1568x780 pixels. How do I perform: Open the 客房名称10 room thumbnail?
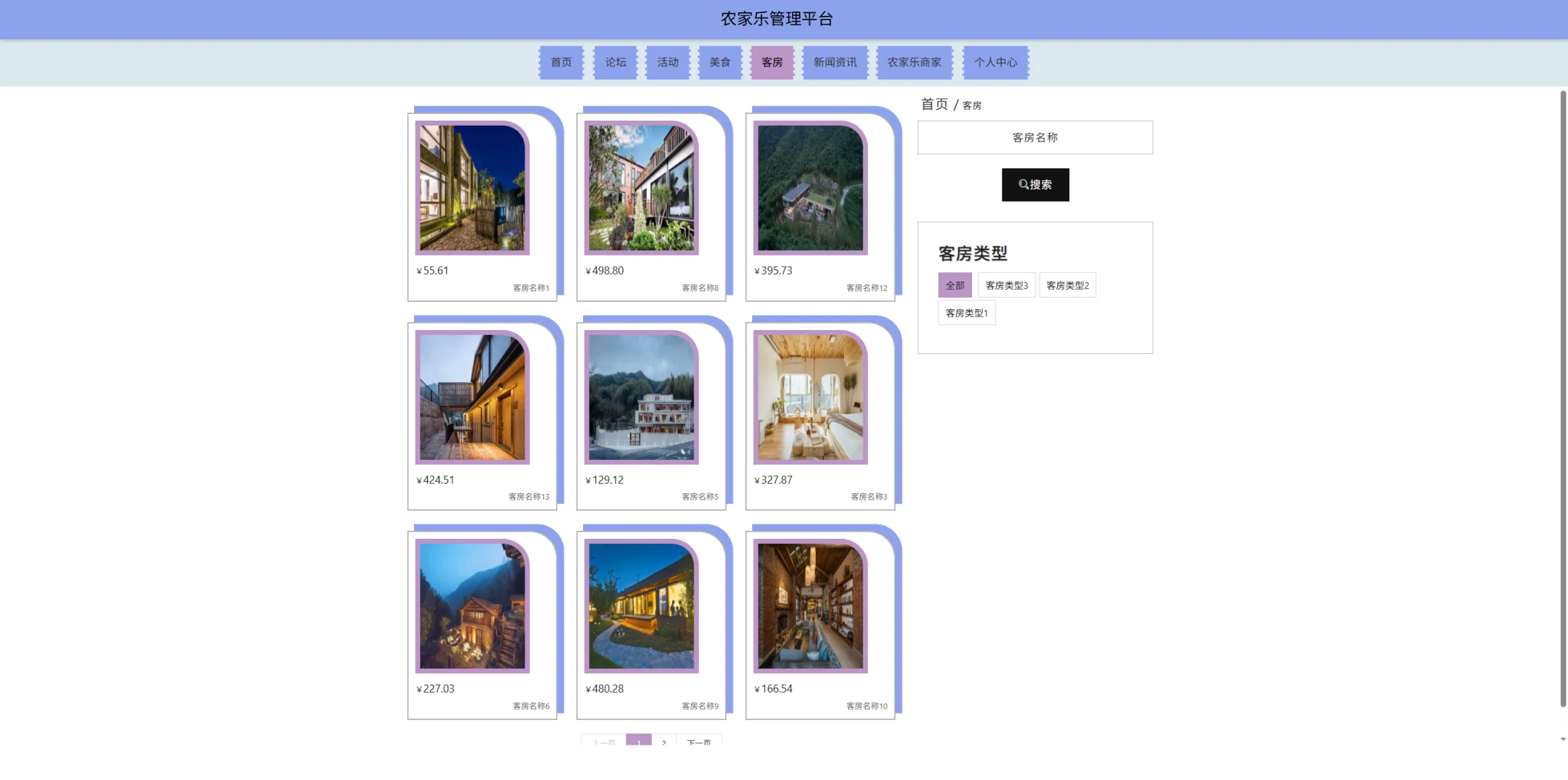[809, 605]
